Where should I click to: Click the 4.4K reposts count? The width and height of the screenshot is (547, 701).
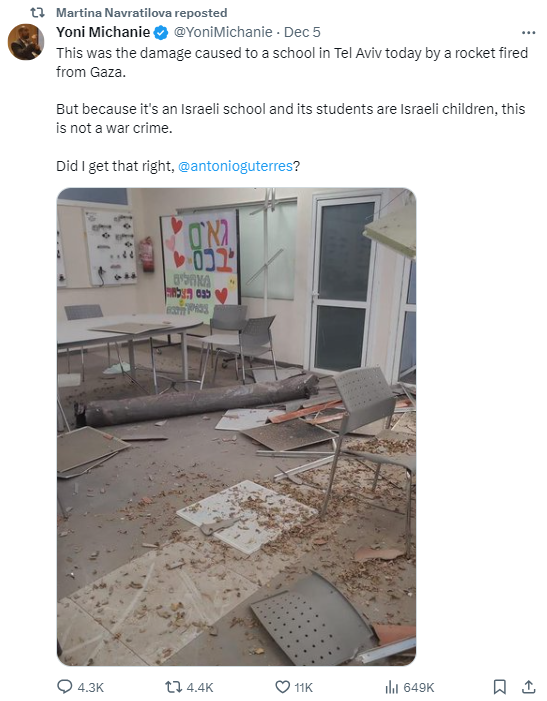[x=200, y=687]
